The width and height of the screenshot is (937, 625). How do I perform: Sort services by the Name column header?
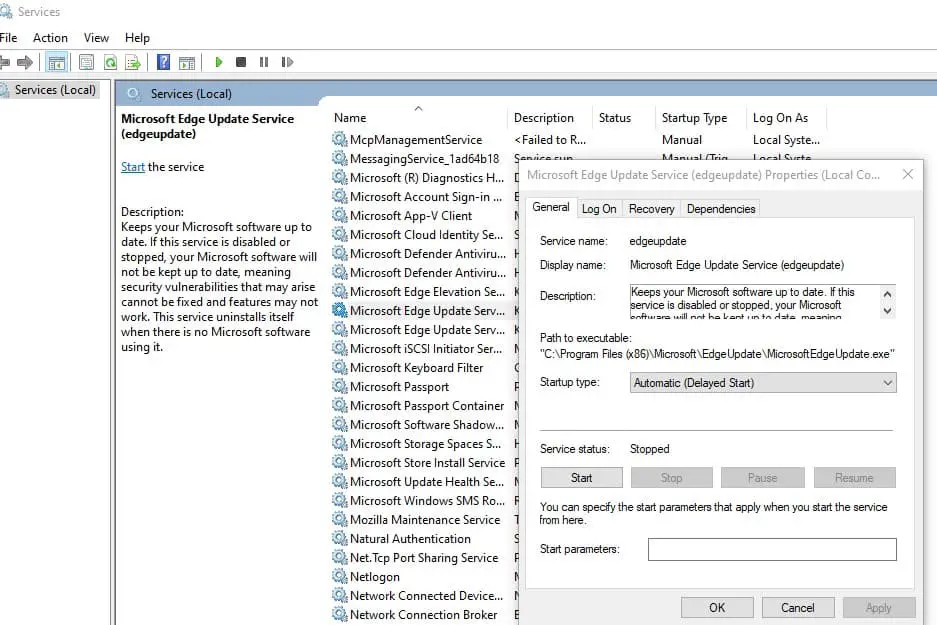[350, 118]
